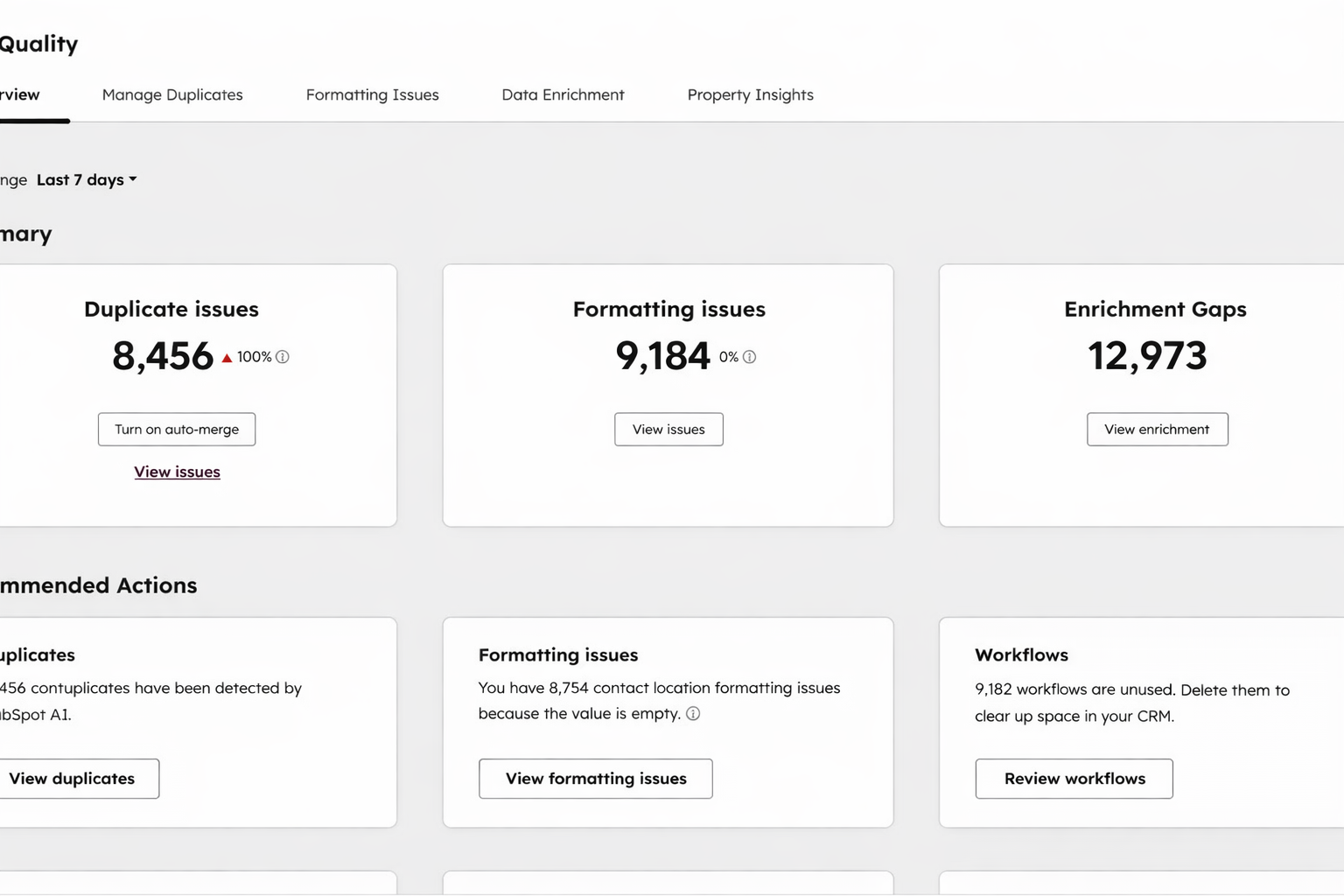Click the 8,456 duplicate issues count
The height and width of the screenshot is (896, 1344).
(163, 356)
